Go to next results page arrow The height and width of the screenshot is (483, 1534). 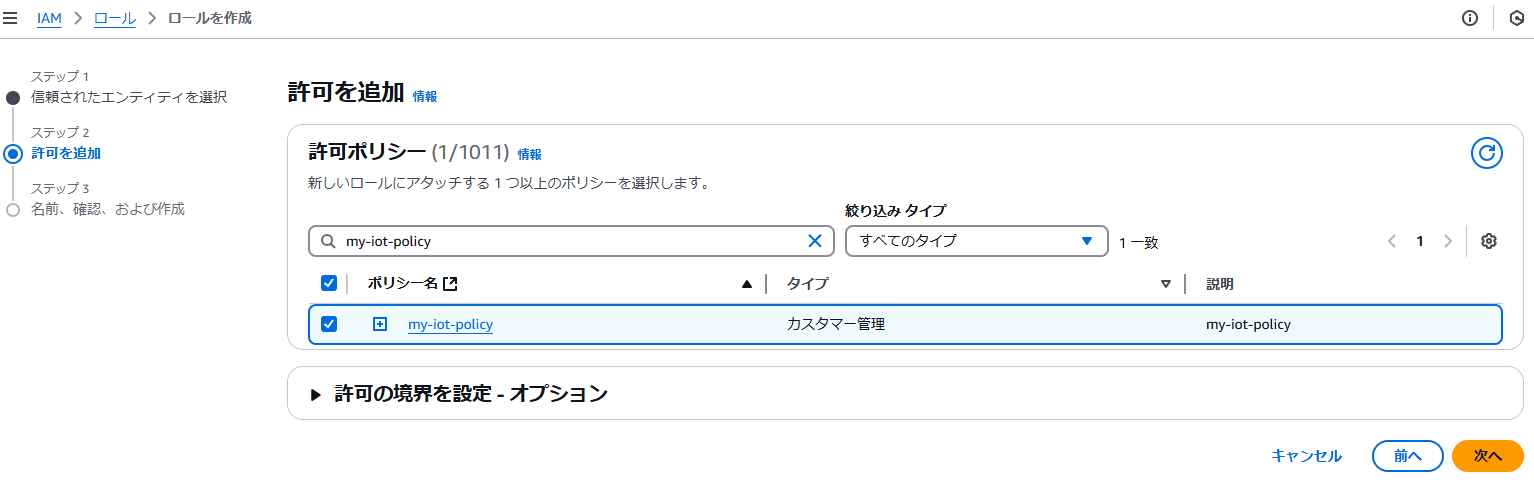coord(1447,241)
